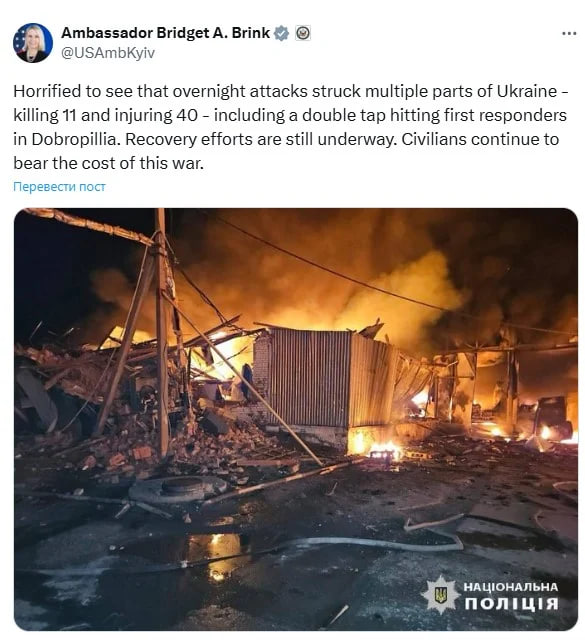
Task: Click 'bear the cost of this war' text
Action: click(x=108, y=163)
